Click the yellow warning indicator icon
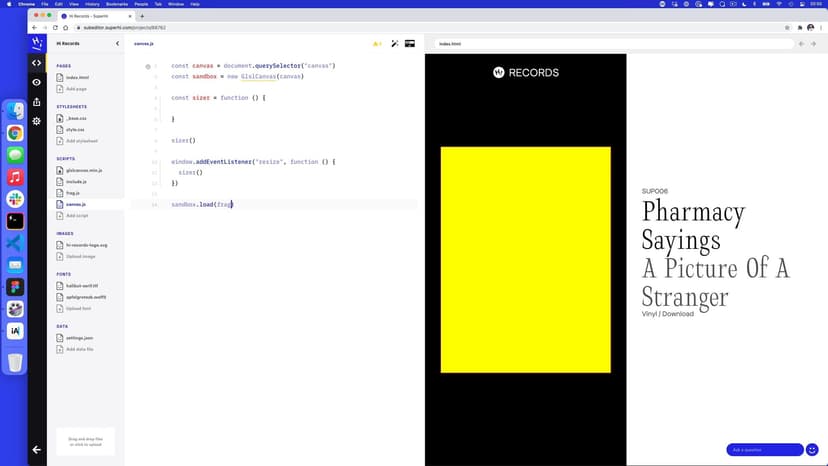 click(x=377, y=44)
